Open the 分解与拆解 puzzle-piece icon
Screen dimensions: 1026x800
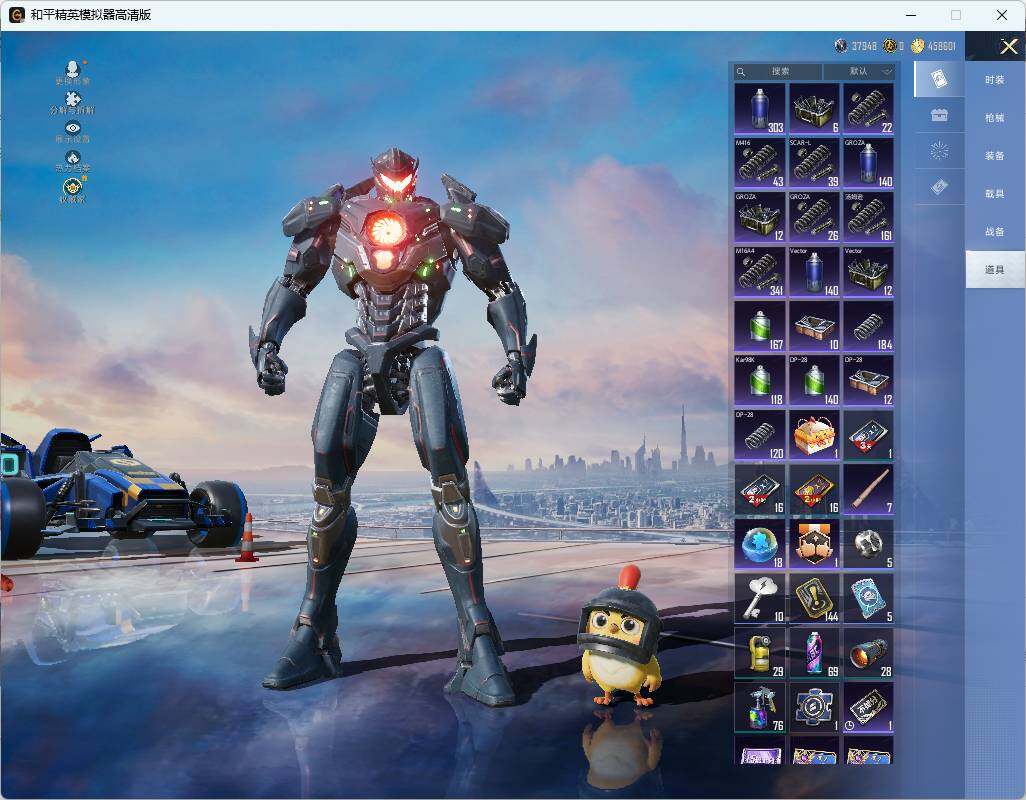73,98
